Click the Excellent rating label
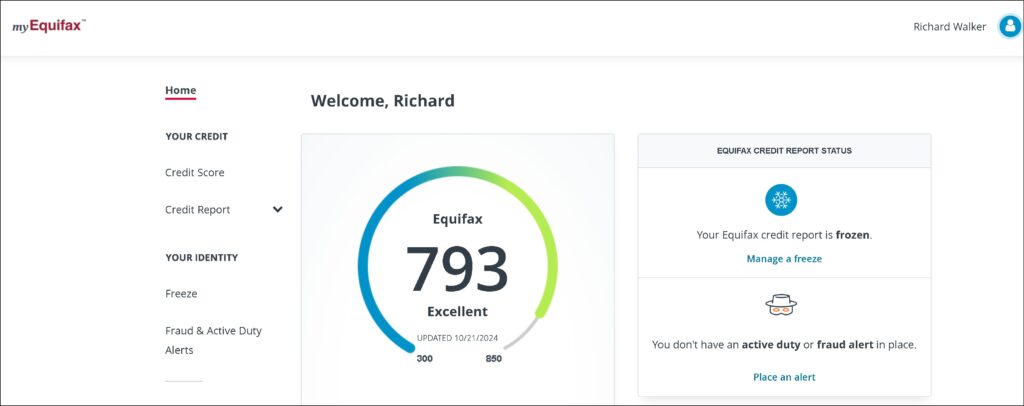Screen dimensions: 1024x406 point(457,311)
